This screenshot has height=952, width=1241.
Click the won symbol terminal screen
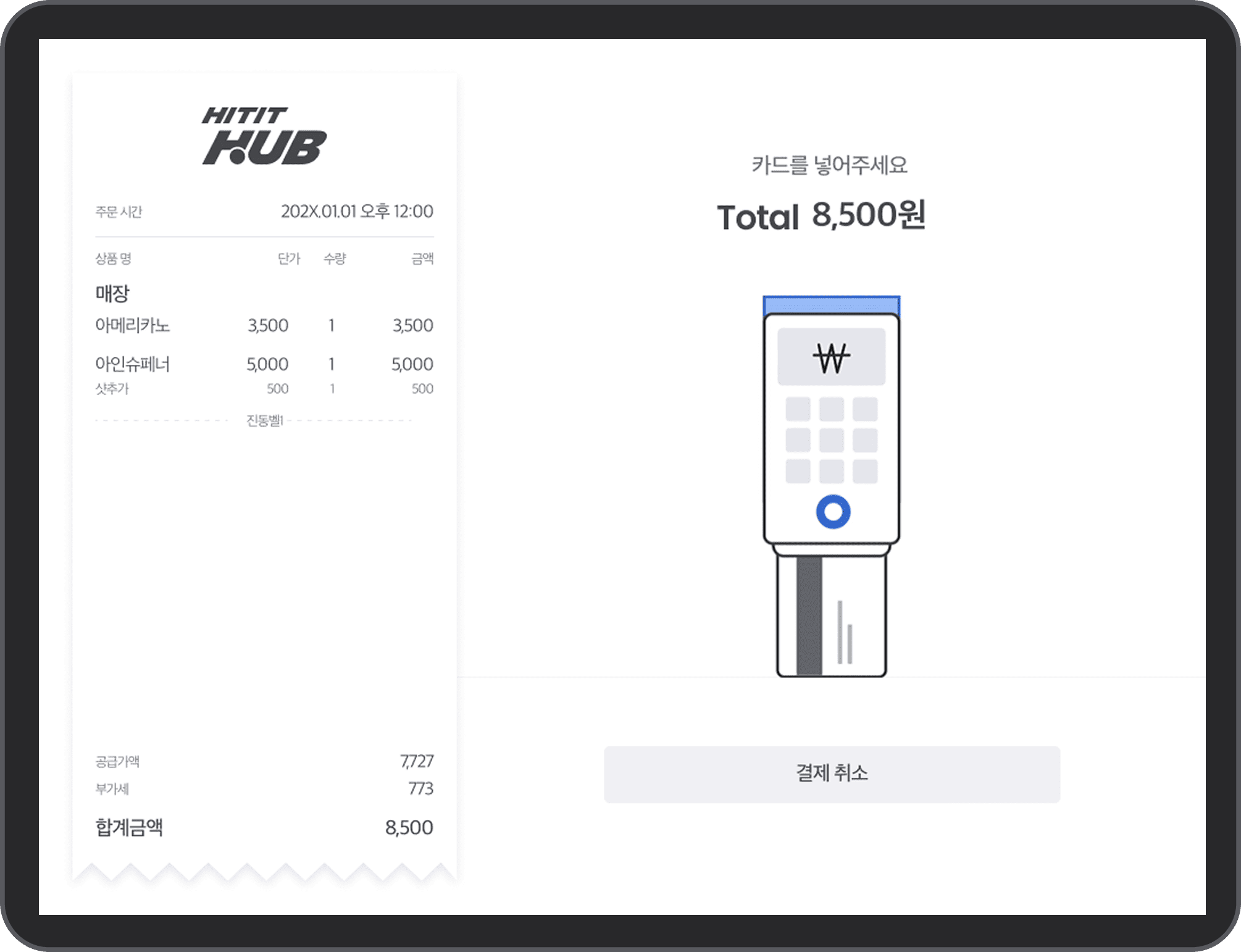click(x=831, y=357)
